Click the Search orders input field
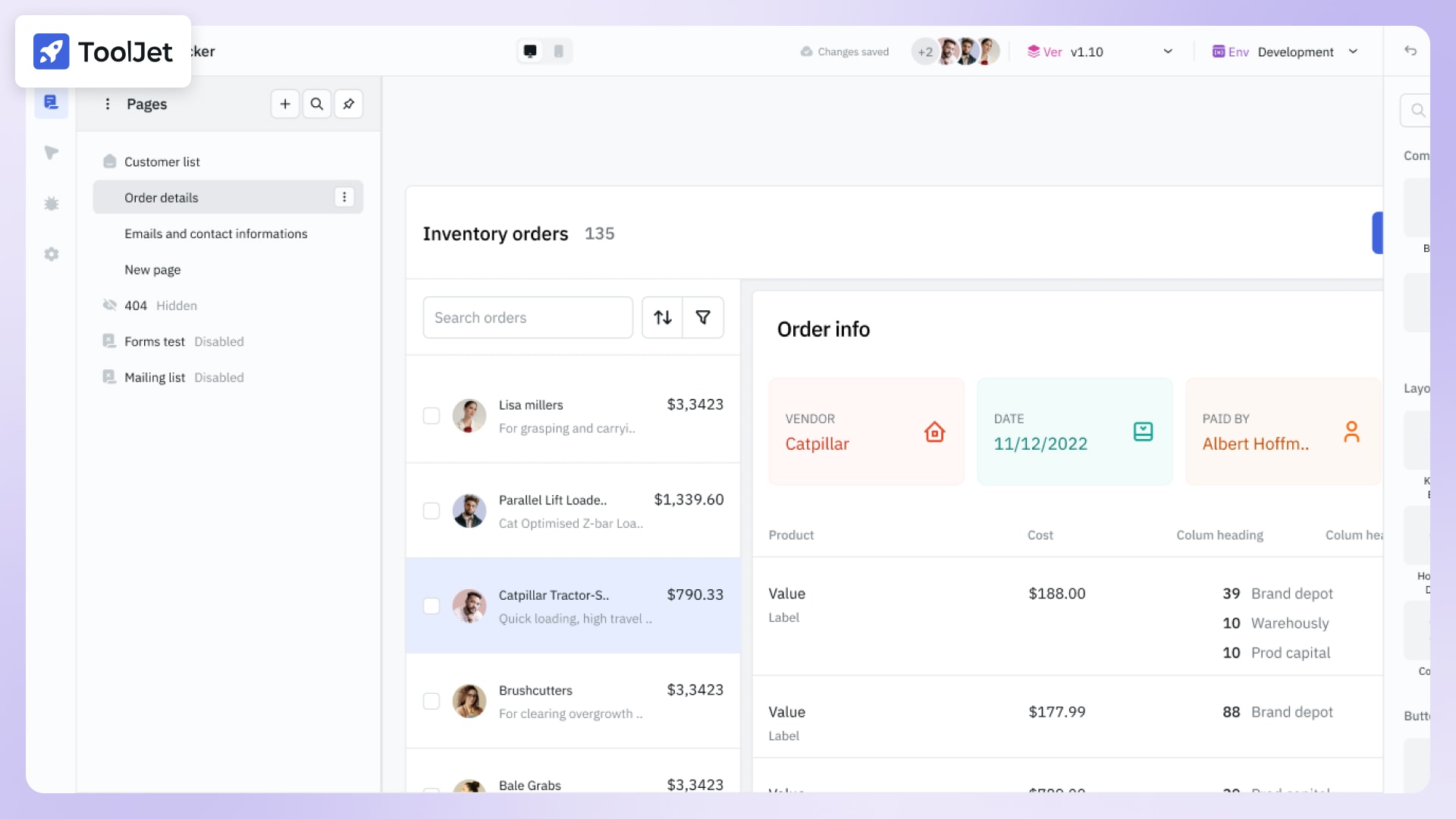This screenshot has height=819, width=1456. pos(528,317)
